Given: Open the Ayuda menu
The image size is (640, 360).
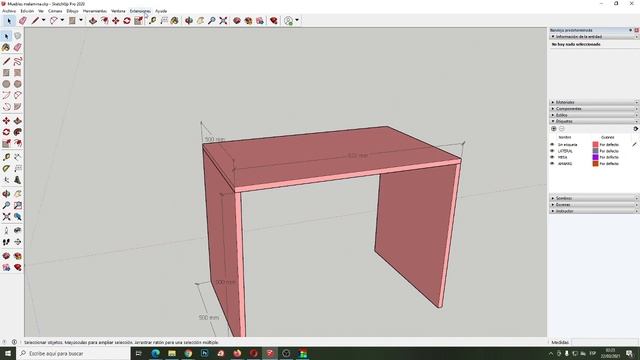Looking at the screenshot, I should click(x=161, y=11).
